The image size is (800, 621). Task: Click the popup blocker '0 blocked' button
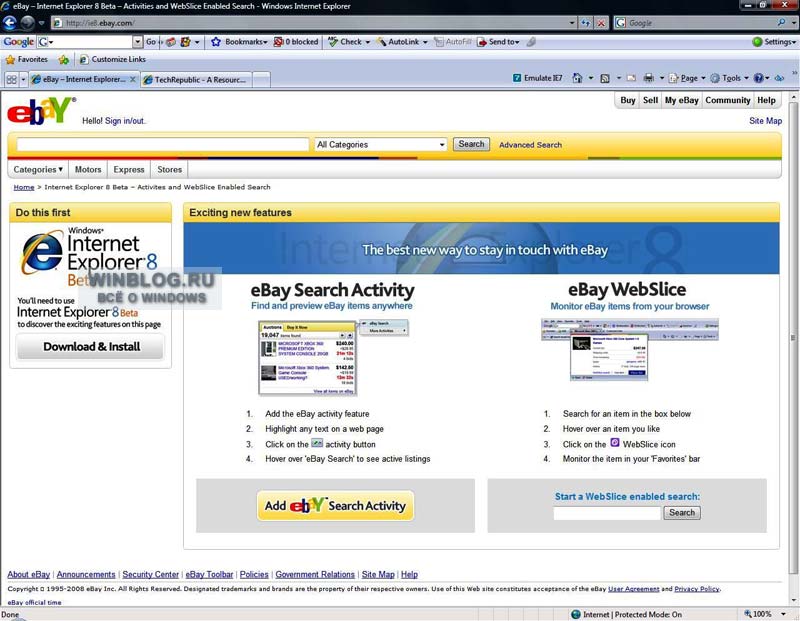pos(296,42)
